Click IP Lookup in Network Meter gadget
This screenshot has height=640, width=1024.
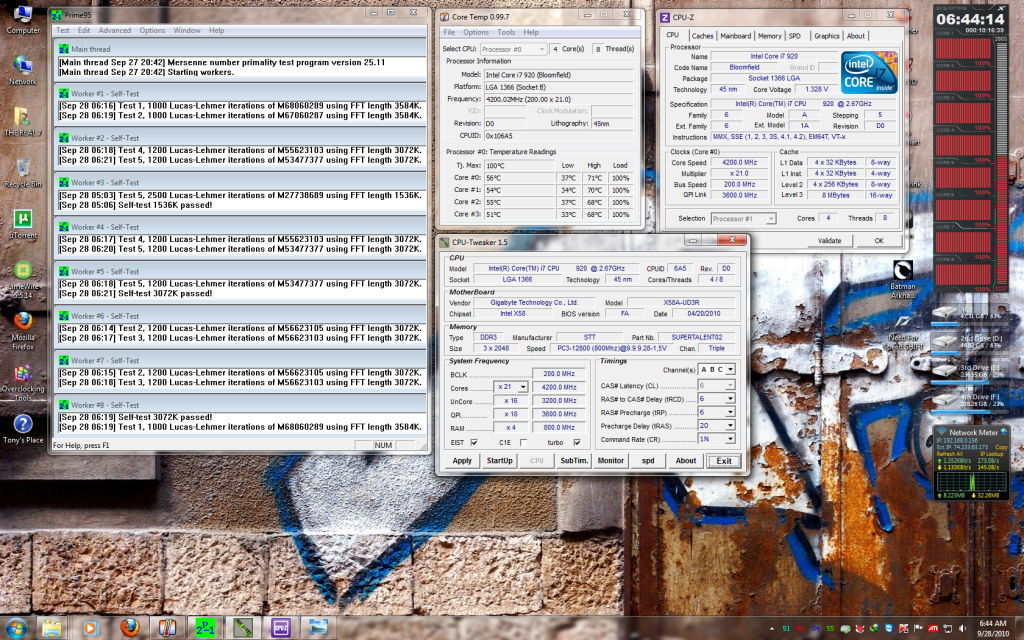click(991, 454)
